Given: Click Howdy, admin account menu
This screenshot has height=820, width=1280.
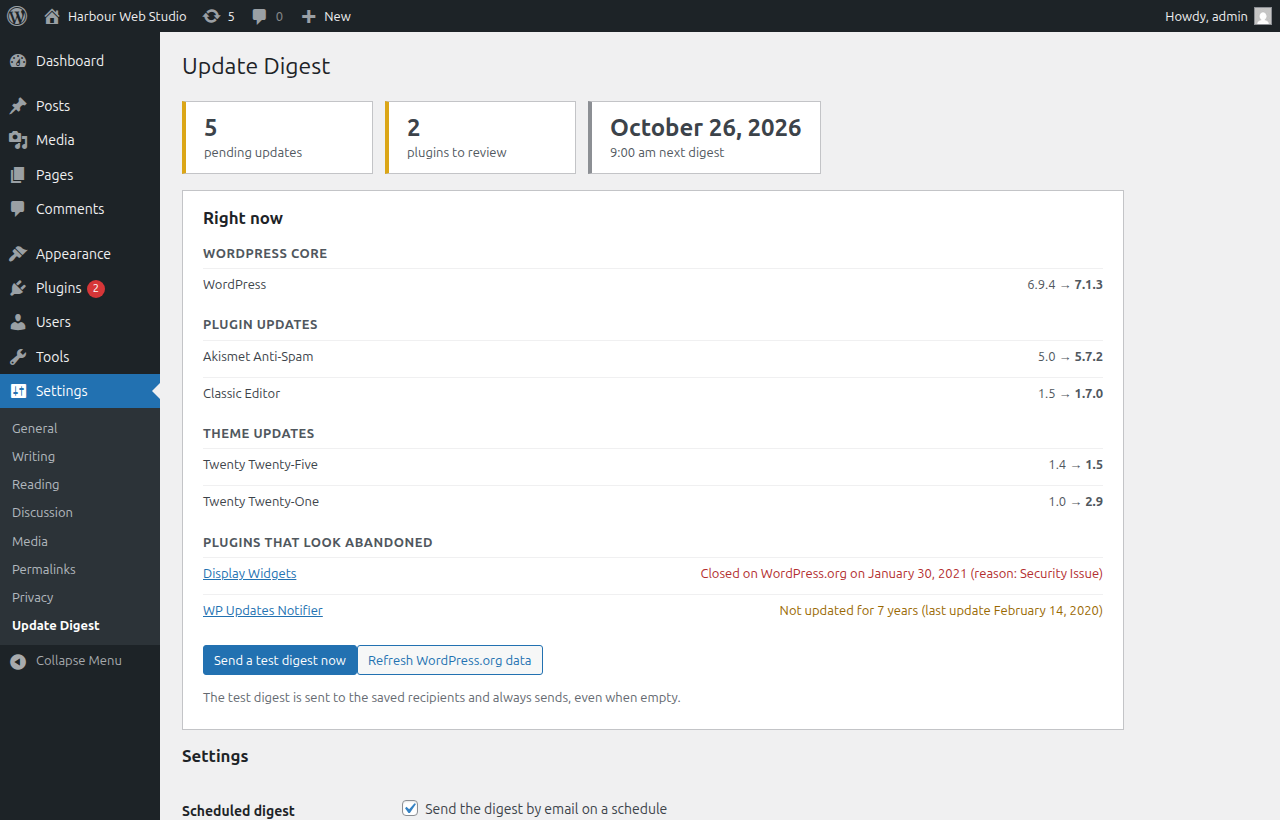Looking at the screenshot, I should click(x=1218, y=16).
